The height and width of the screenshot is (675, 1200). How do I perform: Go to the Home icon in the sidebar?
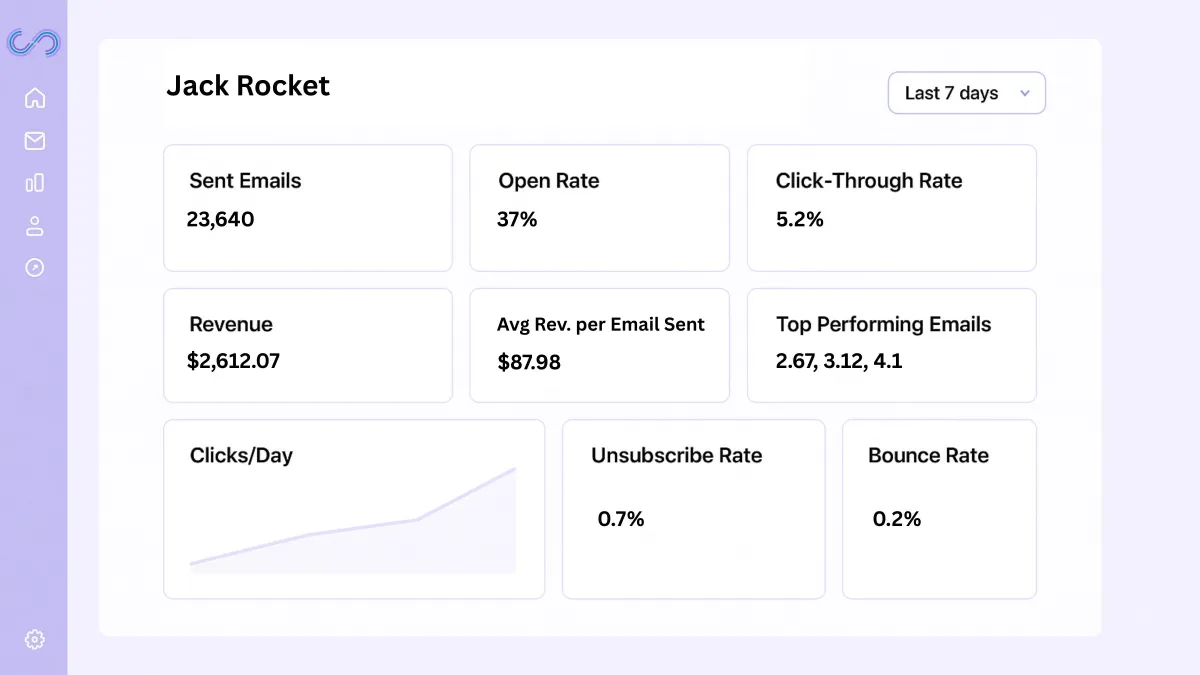[x=35, y=98]
